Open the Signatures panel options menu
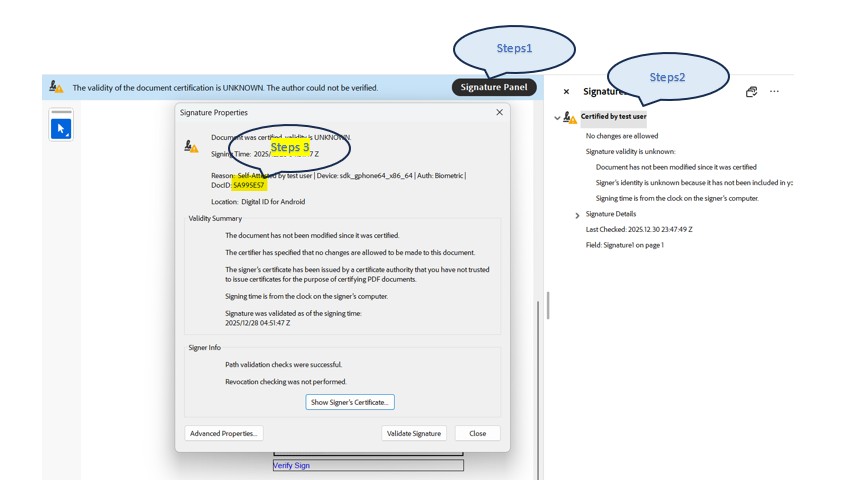The height and width of the screenshot is (480, 851). point(774,91)
